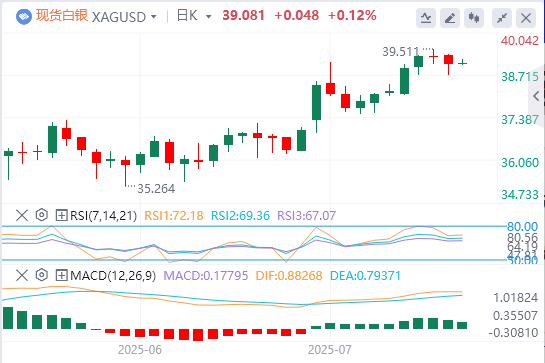Close the chart with top X icon
This screenshot has width=545, height=363.
[x=526, y=18]
